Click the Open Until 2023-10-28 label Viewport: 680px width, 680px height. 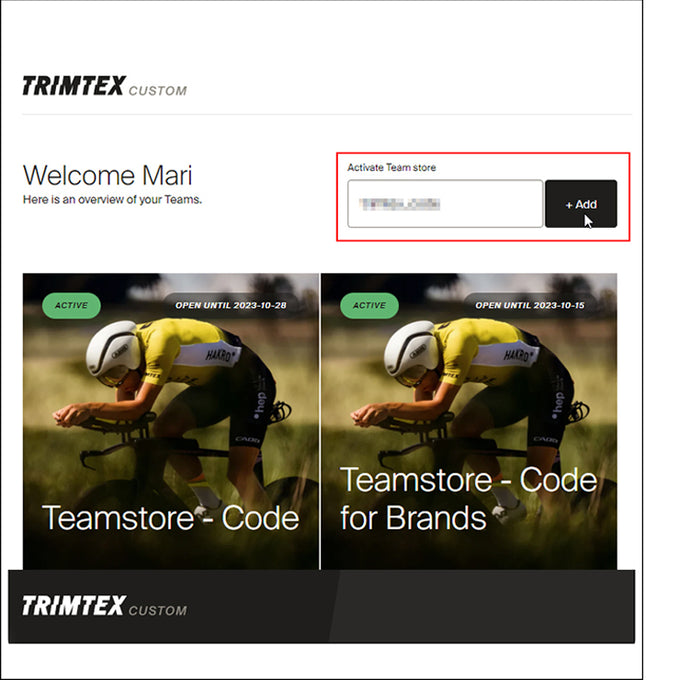click(x=231, y=305)
